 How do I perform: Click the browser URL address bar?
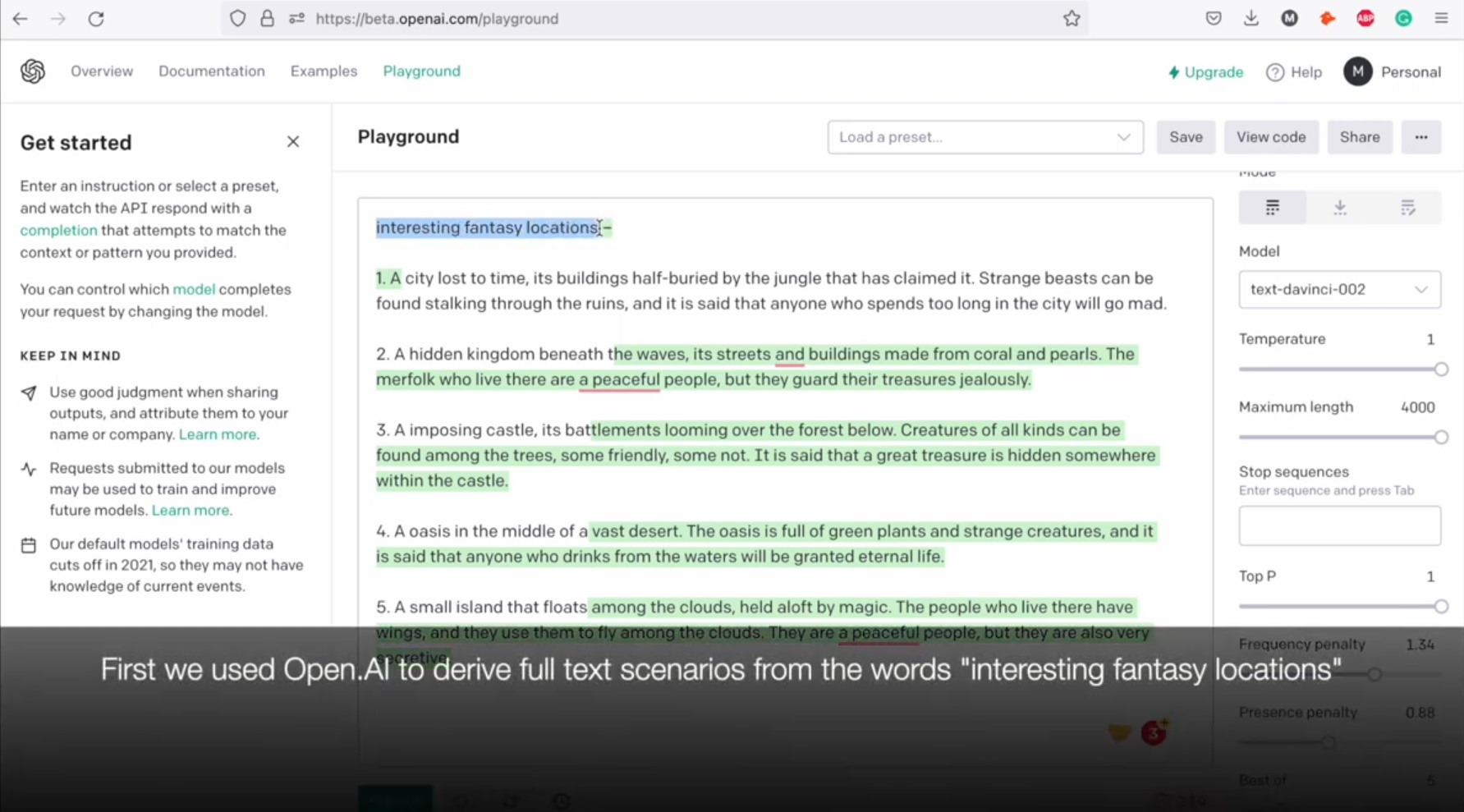tap(655, 18)
